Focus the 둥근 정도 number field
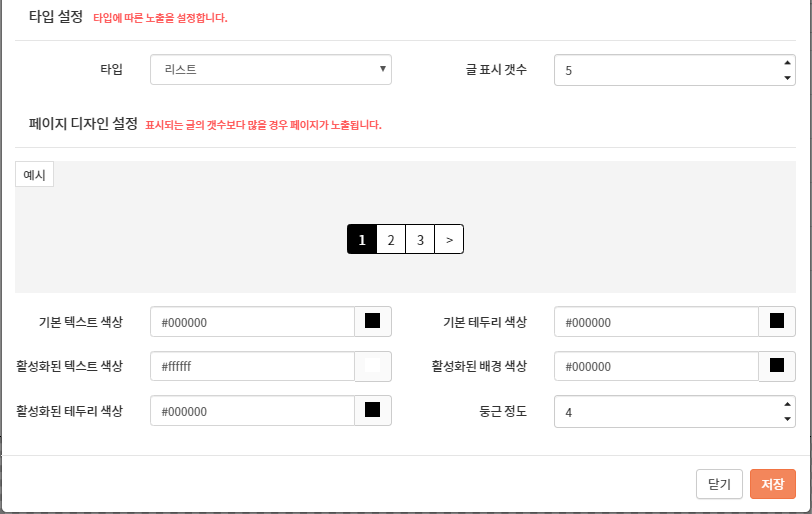This screenshot has height=514, width=812. pyautogui.click(x=675, y=412)
